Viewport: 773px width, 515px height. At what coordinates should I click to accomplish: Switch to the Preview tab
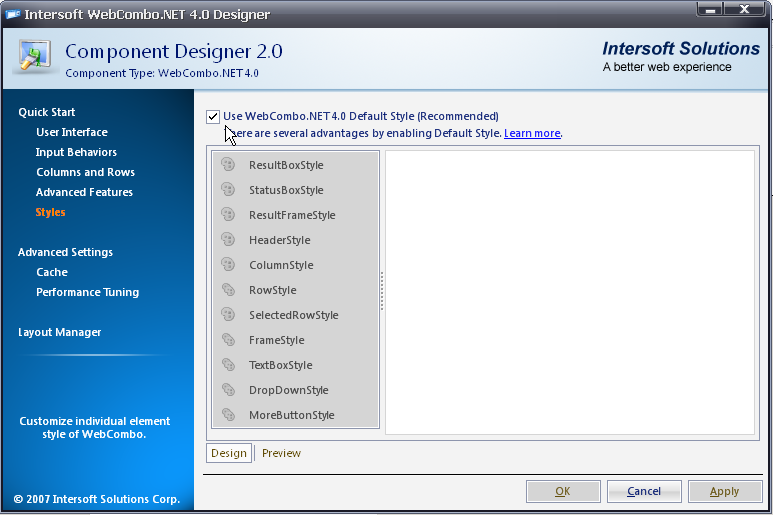click(281, 453)
